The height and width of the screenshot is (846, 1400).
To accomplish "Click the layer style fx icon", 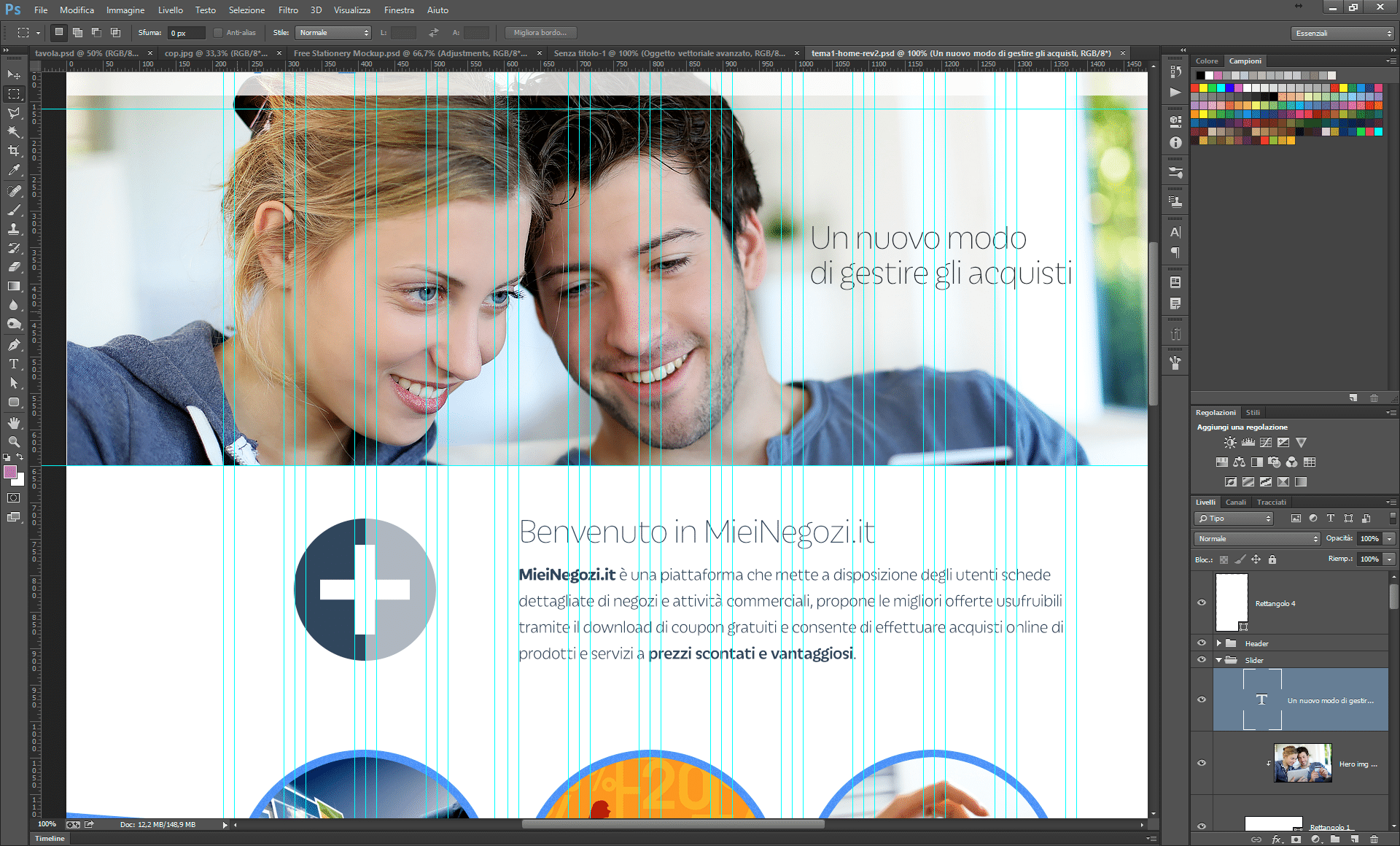I will pyautogui.click(x=1277, y=839).
